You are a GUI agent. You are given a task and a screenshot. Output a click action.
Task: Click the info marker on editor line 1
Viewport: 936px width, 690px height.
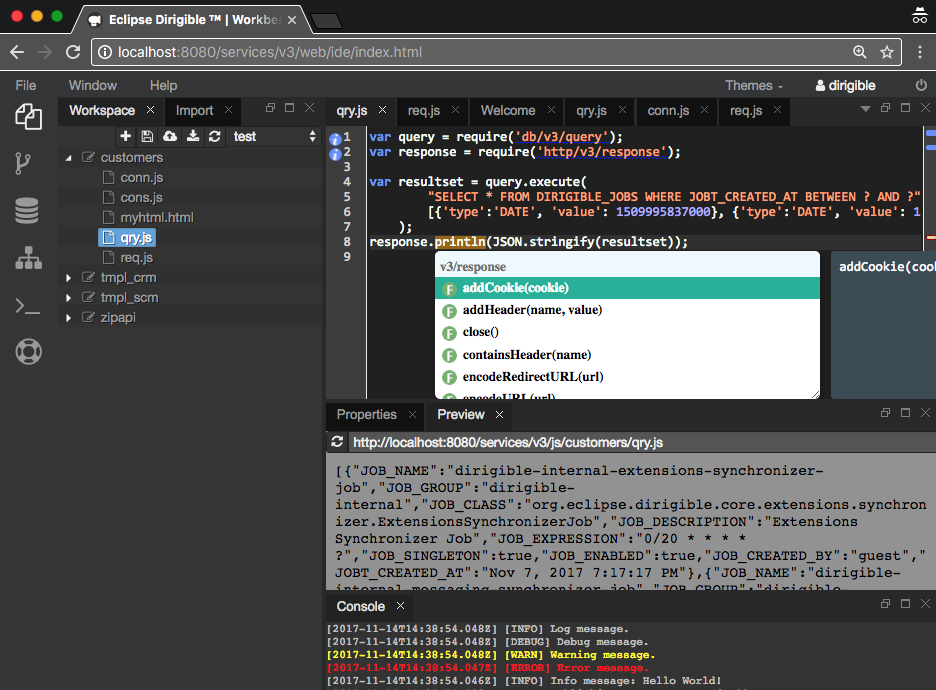pyautogui.click(x=335, y=140)
